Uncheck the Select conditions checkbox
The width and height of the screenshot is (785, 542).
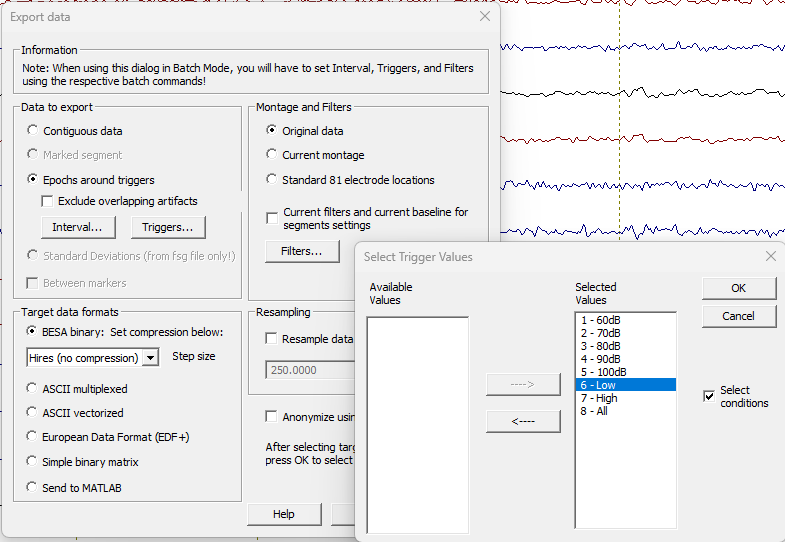(709, 397)
